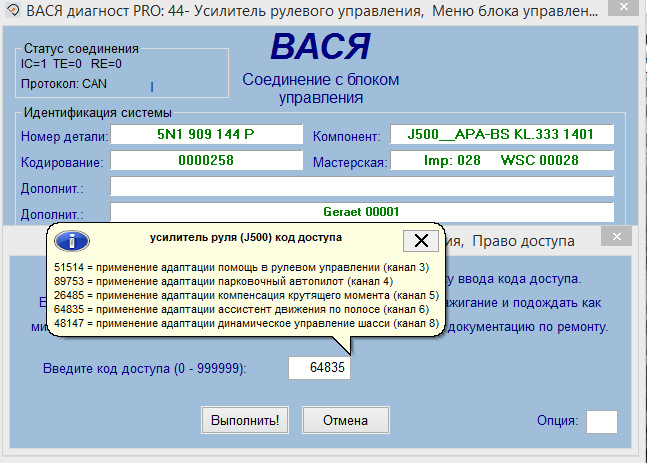The height and width of the screenshot is (463, 647).
Task: Click the first empty Дополнит. field
Action: pyautogui.click(x=362, y=186)
